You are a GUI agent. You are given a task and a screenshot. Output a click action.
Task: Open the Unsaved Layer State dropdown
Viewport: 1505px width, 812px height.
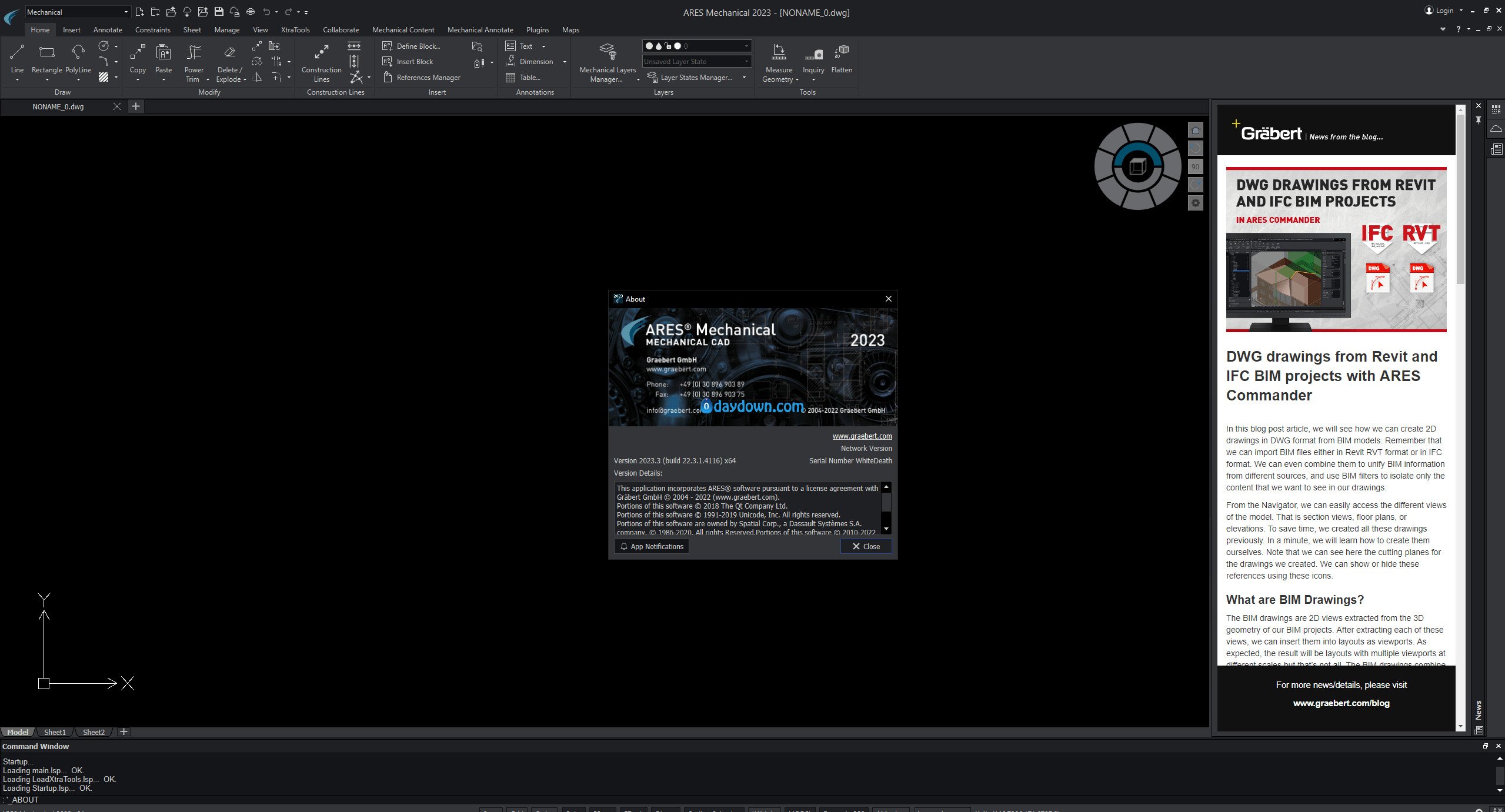click(x=697, y=61)
